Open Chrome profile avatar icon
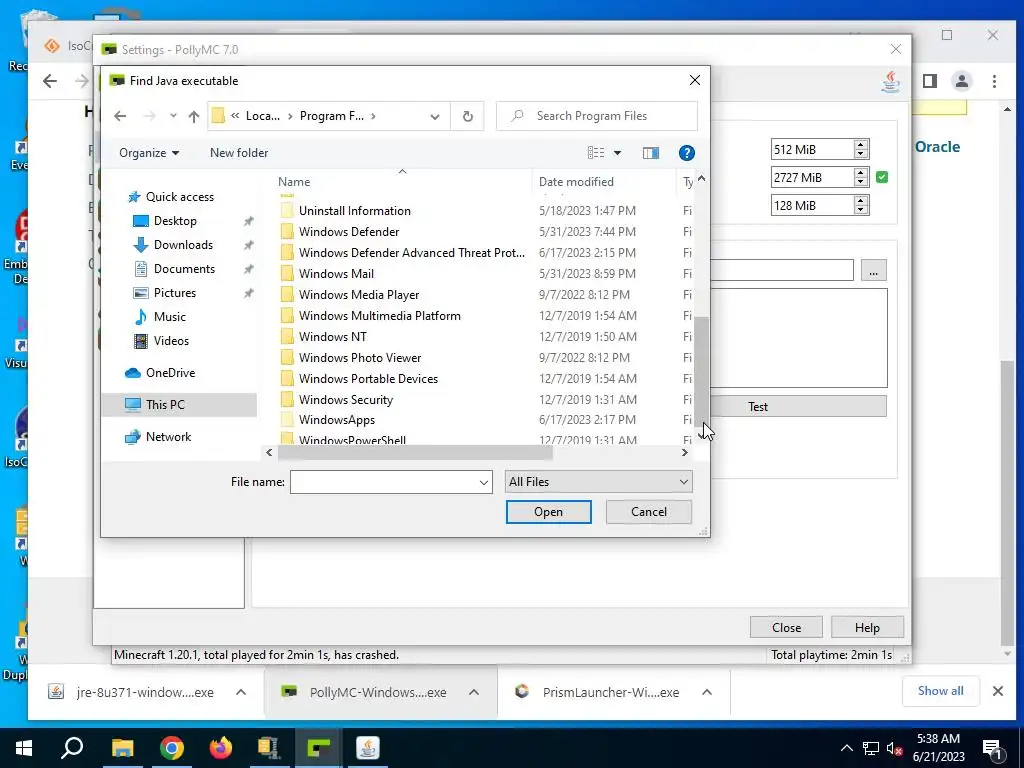The height and width of the screenshot is (768, 1024). 962,81
